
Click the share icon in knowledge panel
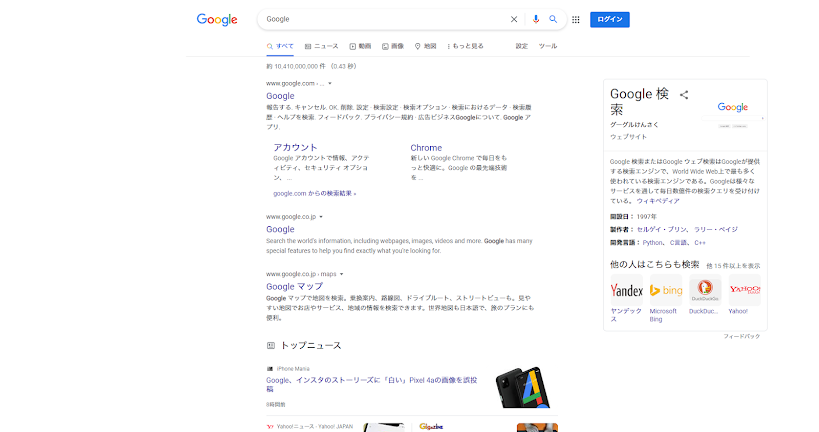click(x=684, y=95)
